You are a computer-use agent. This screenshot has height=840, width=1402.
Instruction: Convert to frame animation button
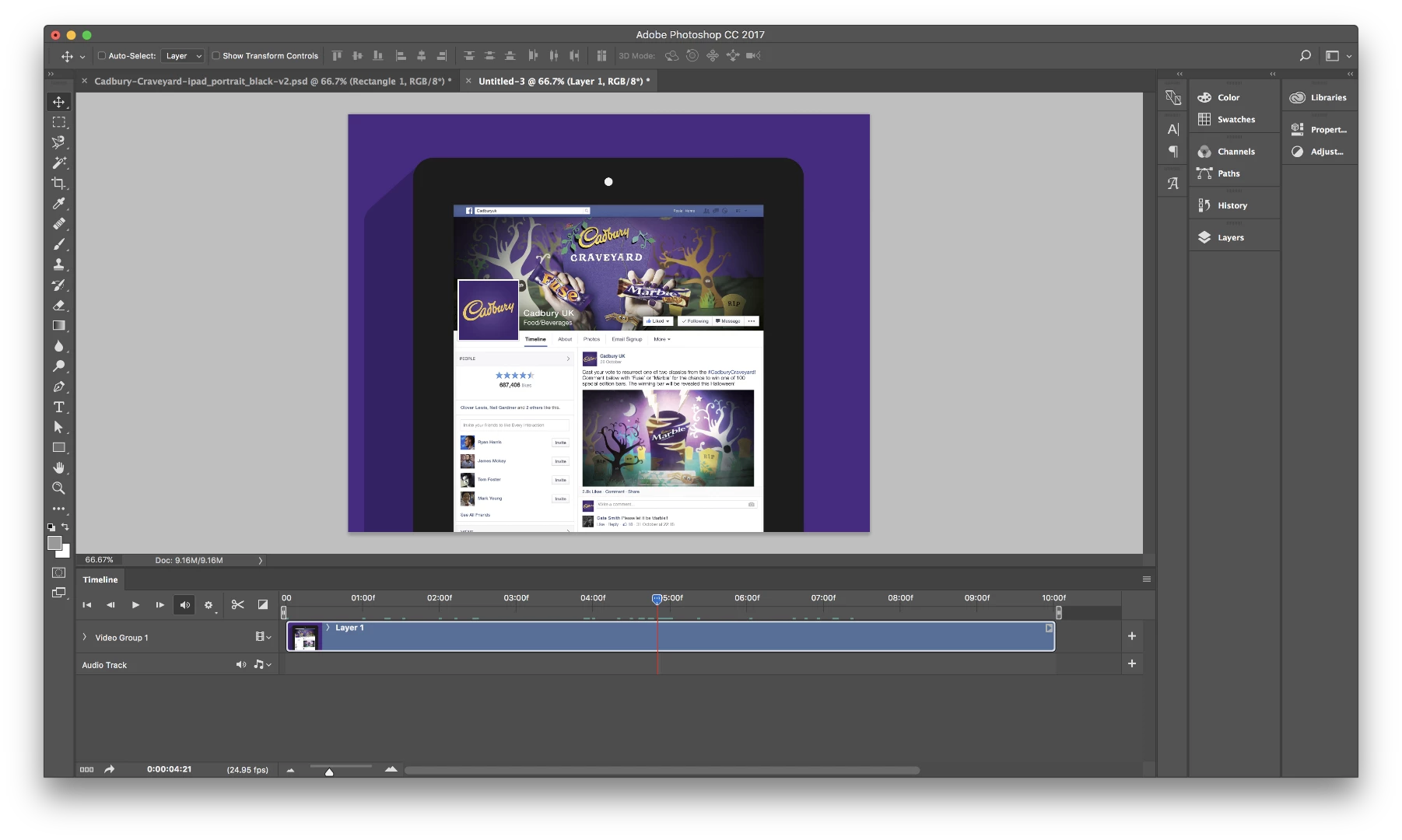pos(86,769)
